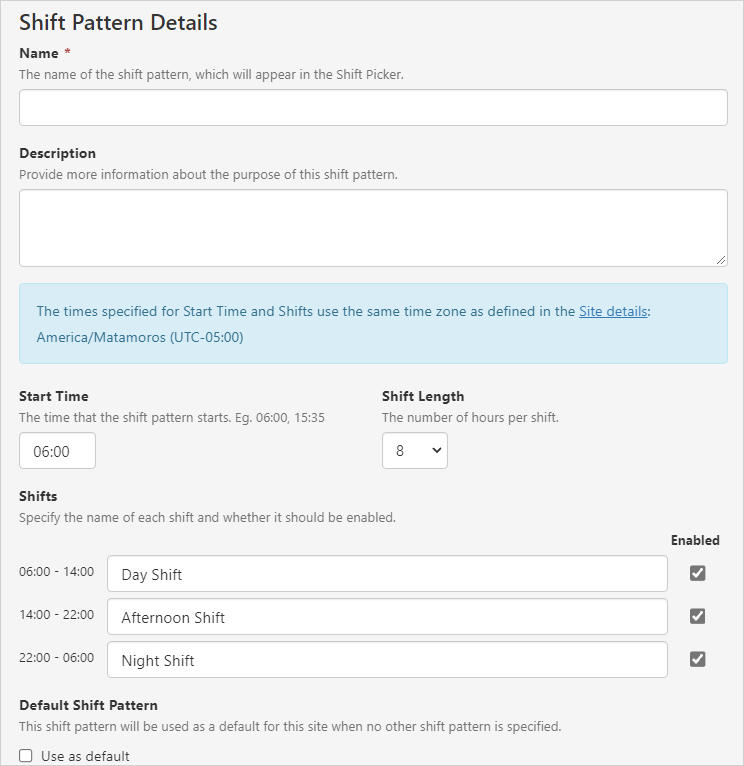Click the Afternoon Shift name field
The image size is (744, 766).
(387, 617)
